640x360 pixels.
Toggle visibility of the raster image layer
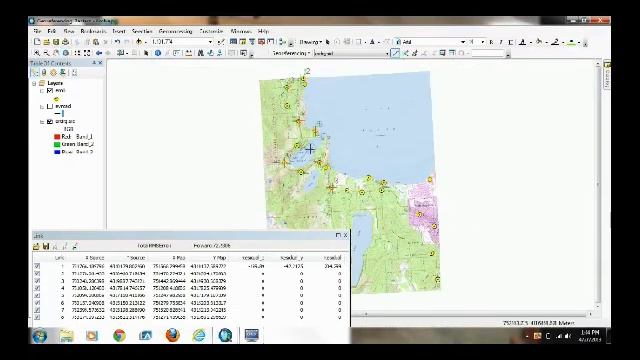50,122
